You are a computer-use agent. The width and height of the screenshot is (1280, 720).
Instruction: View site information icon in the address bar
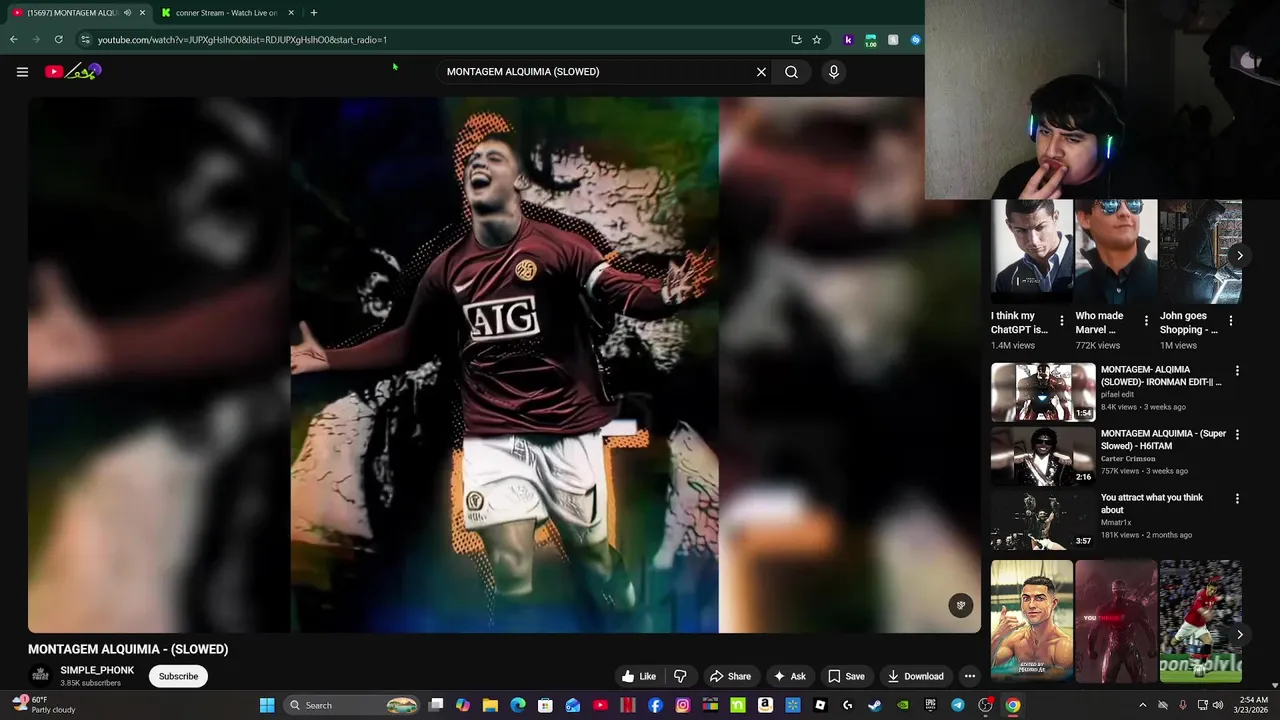coord(85,40)
